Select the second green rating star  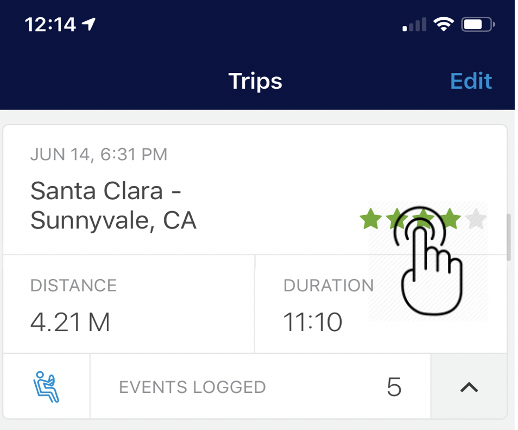point(397,219)
